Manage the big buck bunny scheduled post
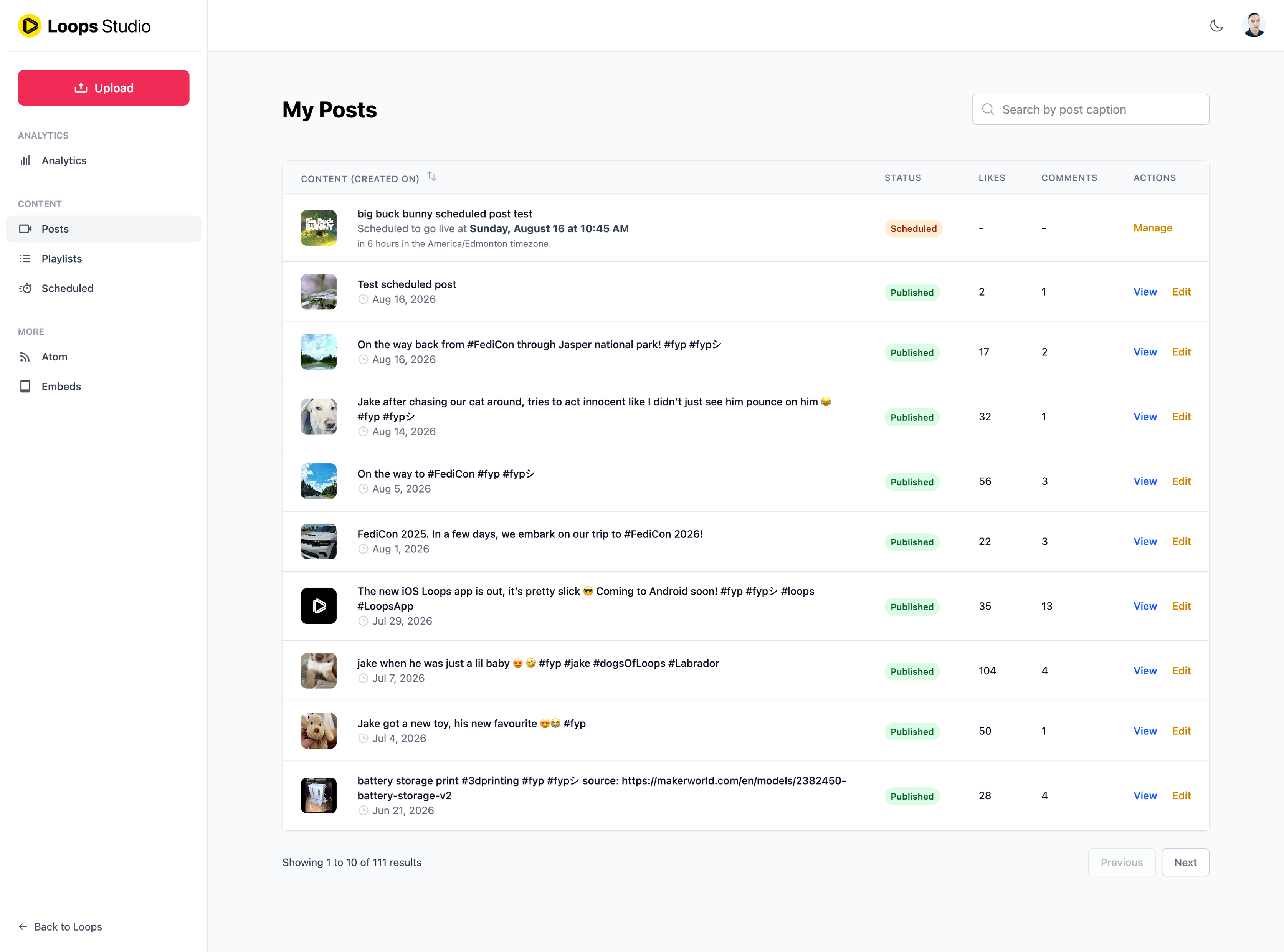 [1153, 228]
